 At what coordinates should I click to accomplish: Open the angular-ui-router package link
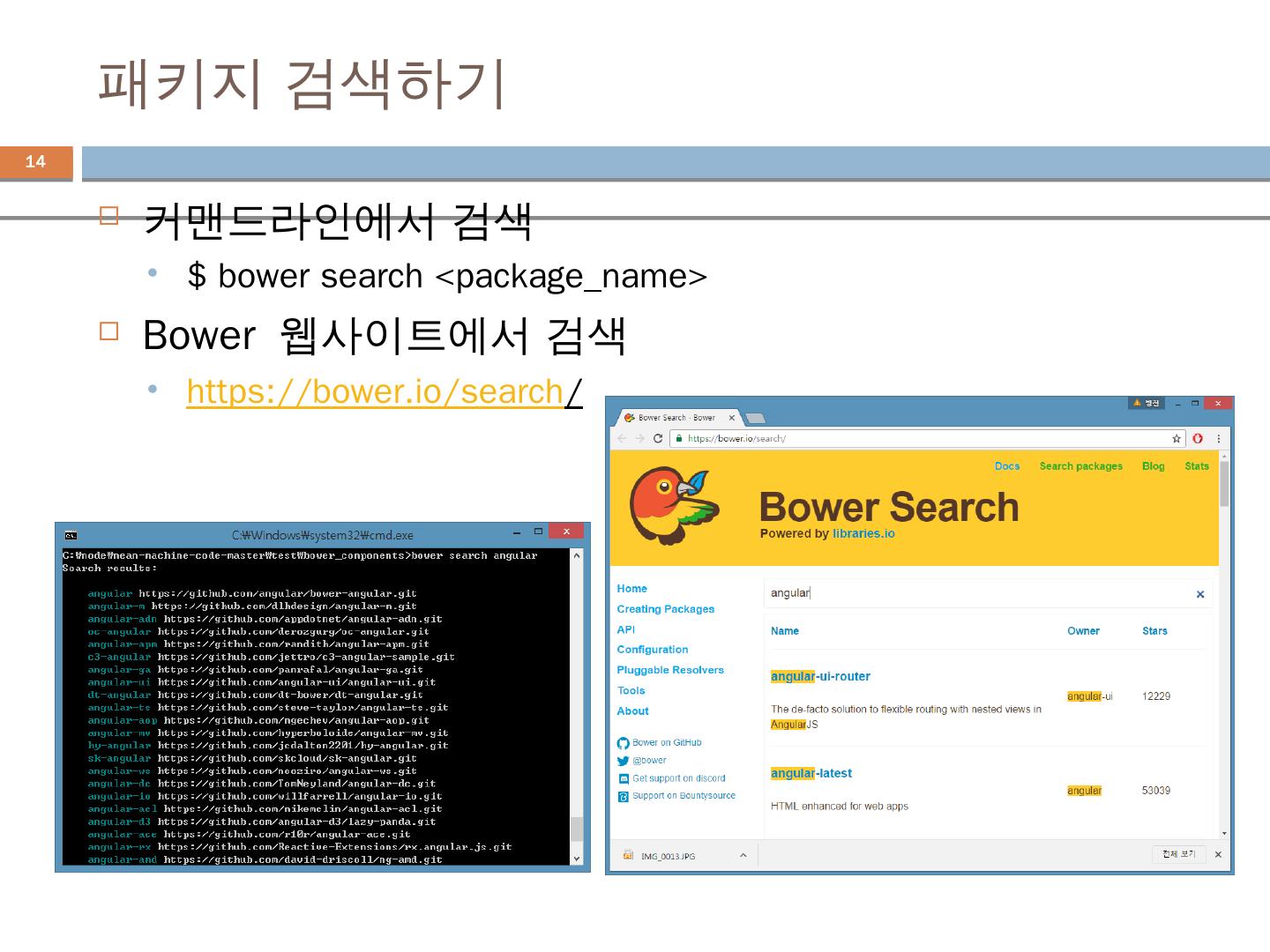pyautogui.click(x=820, y=677)
